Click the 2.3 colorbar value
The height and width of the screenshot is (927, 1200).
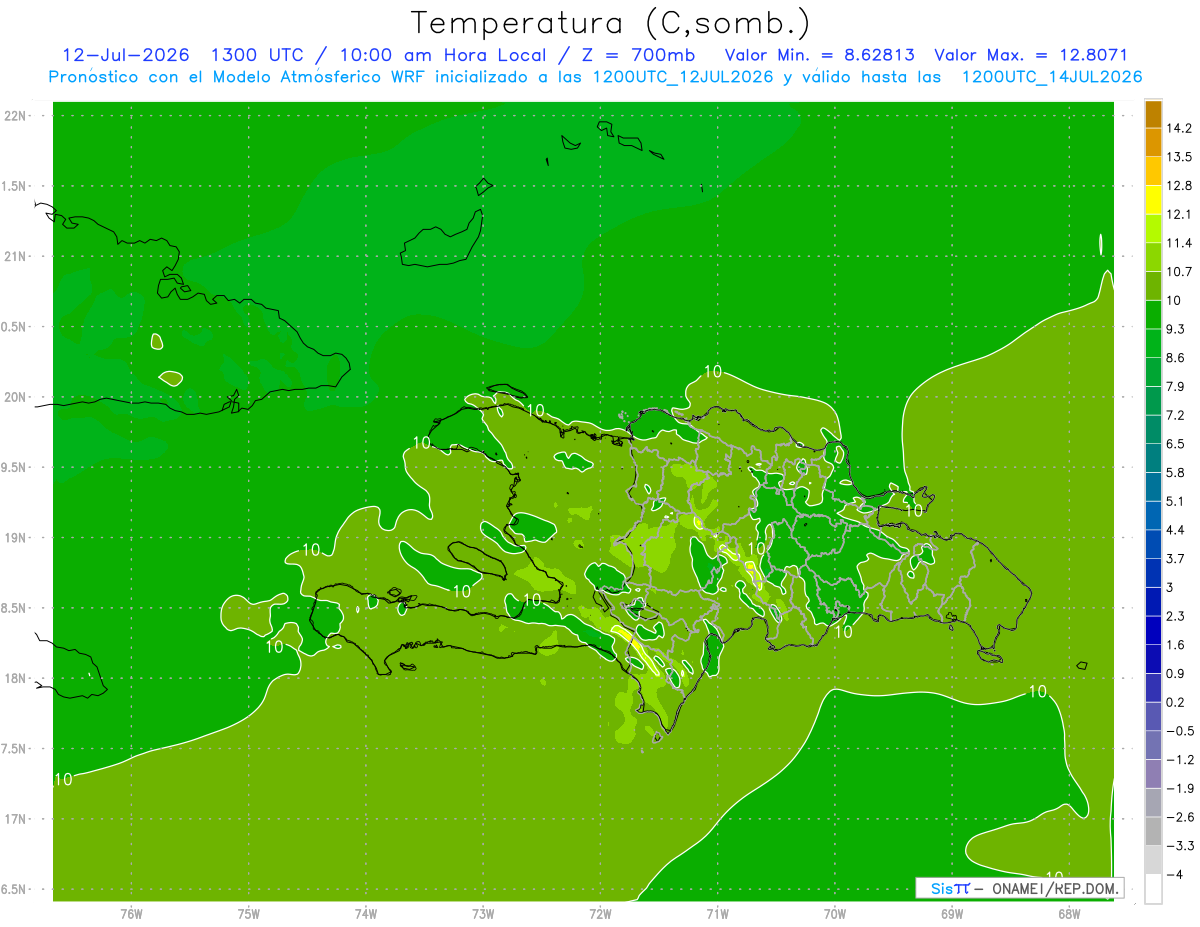tap(1176, 616)
